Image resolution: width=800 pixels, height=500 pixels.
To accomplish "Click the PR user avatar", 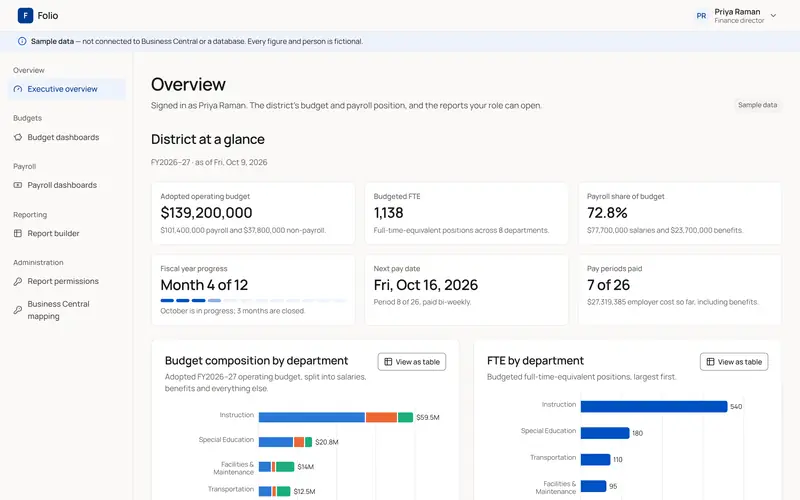I will click(x=702, y=16).
